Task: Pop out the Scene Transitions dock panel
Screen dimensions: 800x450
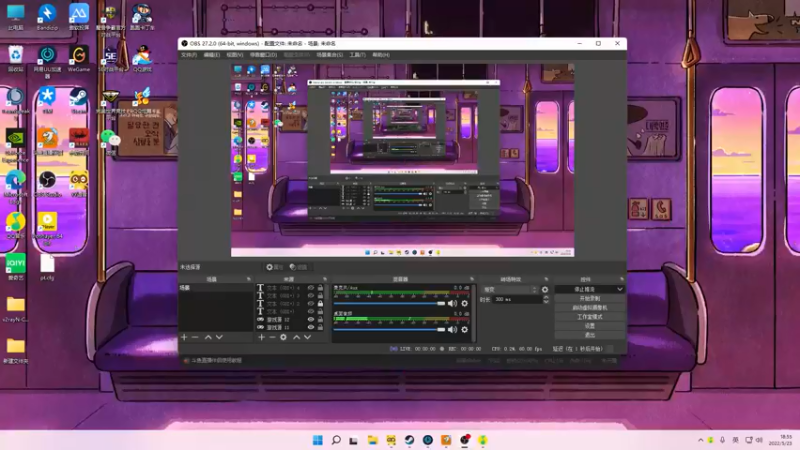Action: (546, 279)
